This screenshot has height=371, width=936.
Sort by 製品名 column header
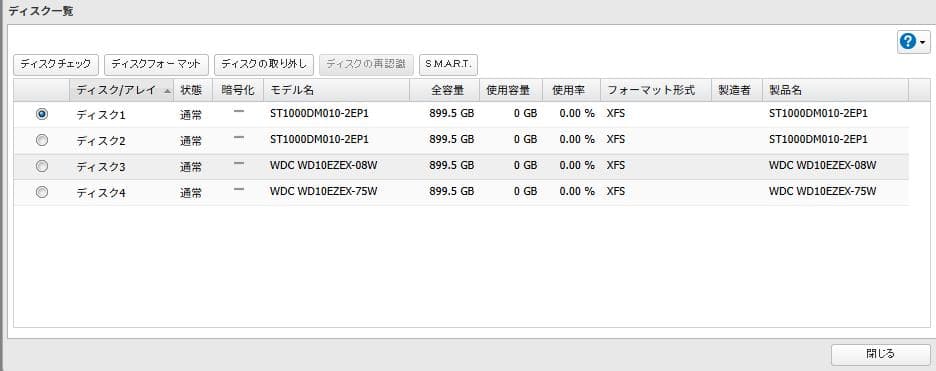[x=835, y=90]
